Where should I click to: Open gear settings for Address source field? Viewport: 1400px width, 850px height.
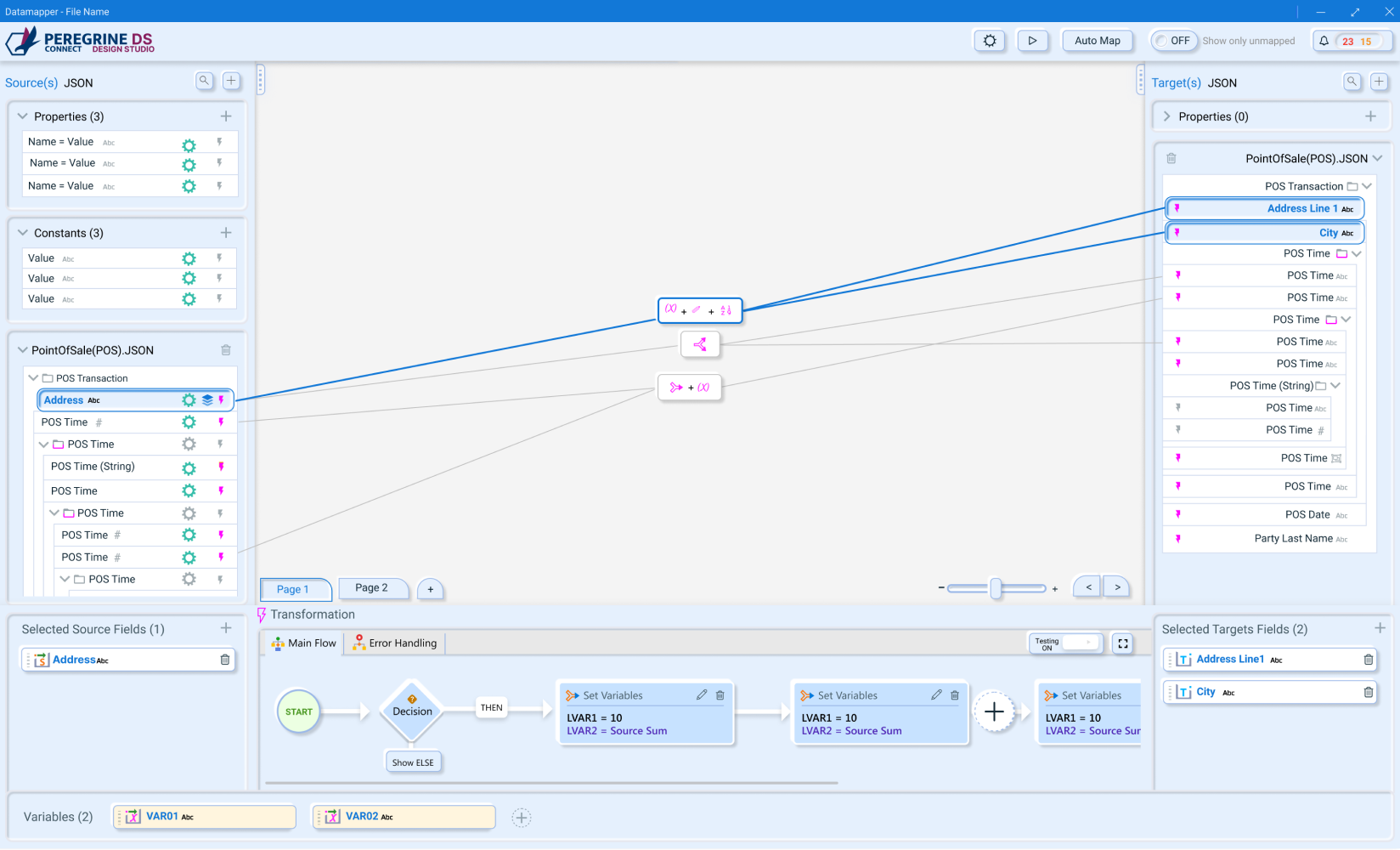189,400
